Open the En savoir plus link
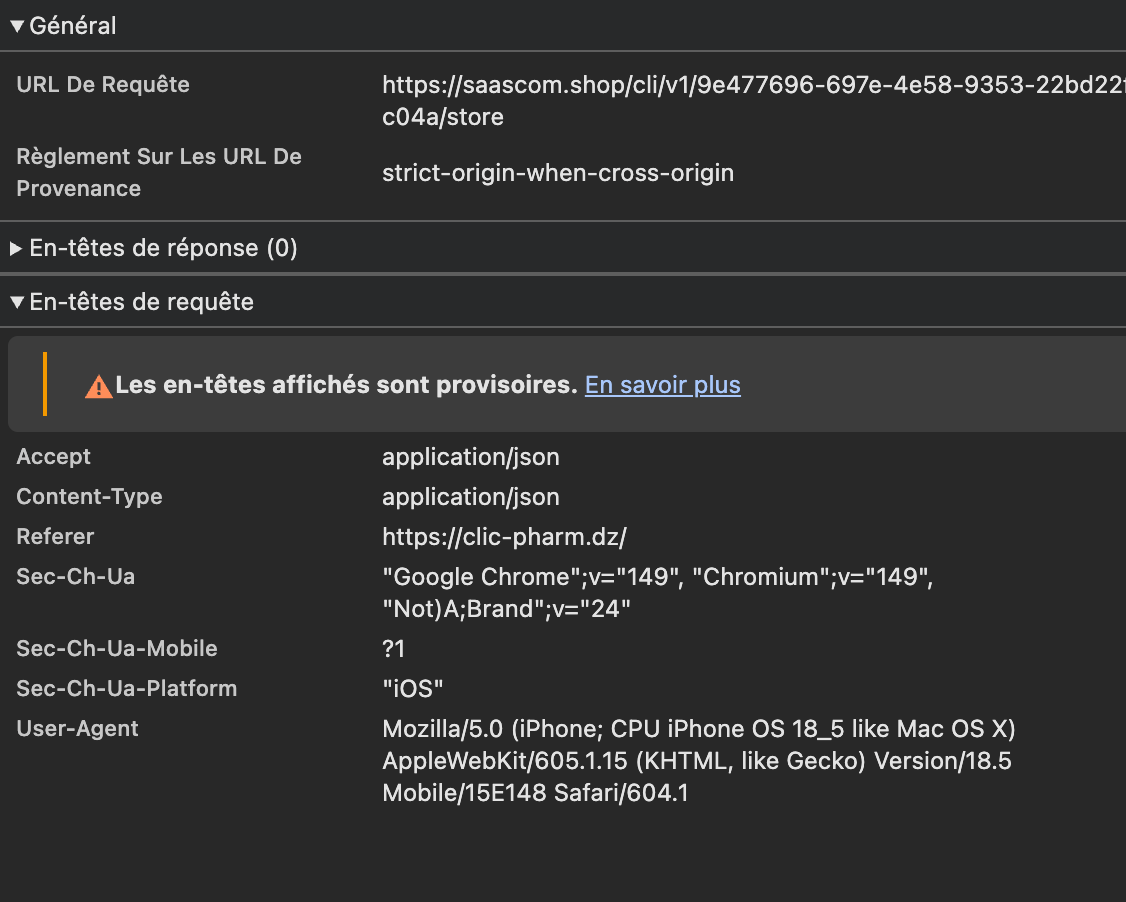This screenshot has height=902, width=1126. click(662, 385)
